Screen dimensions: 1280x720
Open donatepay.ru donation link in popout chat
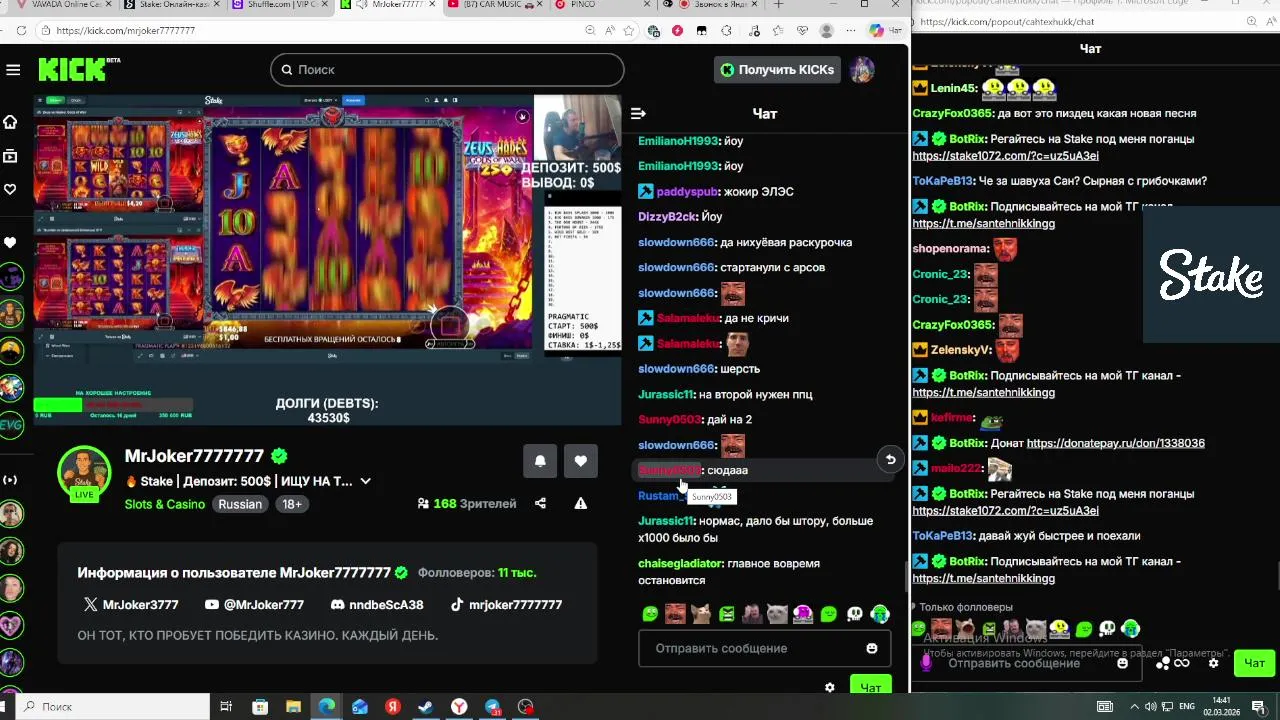click(x=1115, y=443)
